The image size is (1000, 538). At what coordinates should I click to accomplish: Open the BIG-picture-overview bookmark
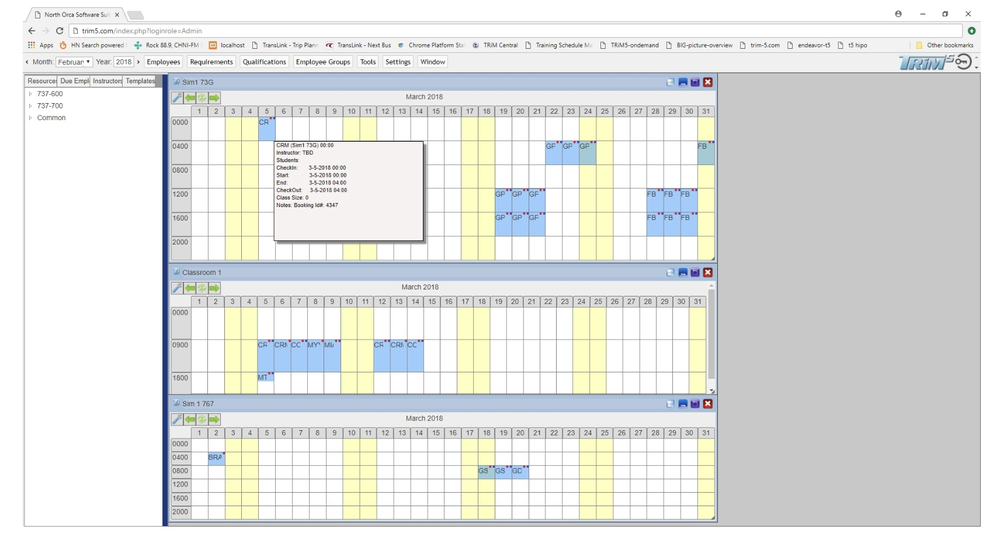pyautogui.click(x=699, y=45)
